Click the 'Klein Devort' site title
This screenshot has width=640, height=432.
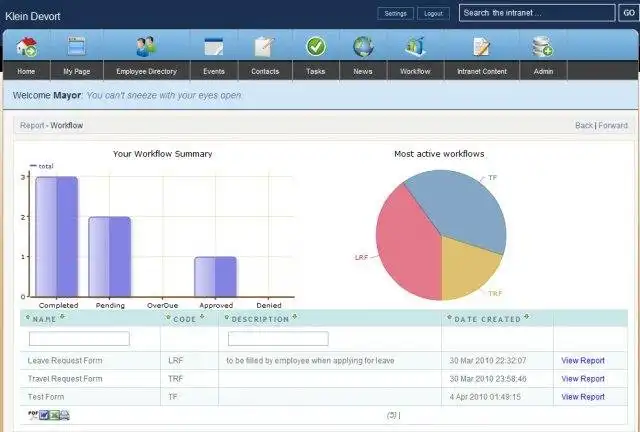pyautogui.click(x=33, y=16)
